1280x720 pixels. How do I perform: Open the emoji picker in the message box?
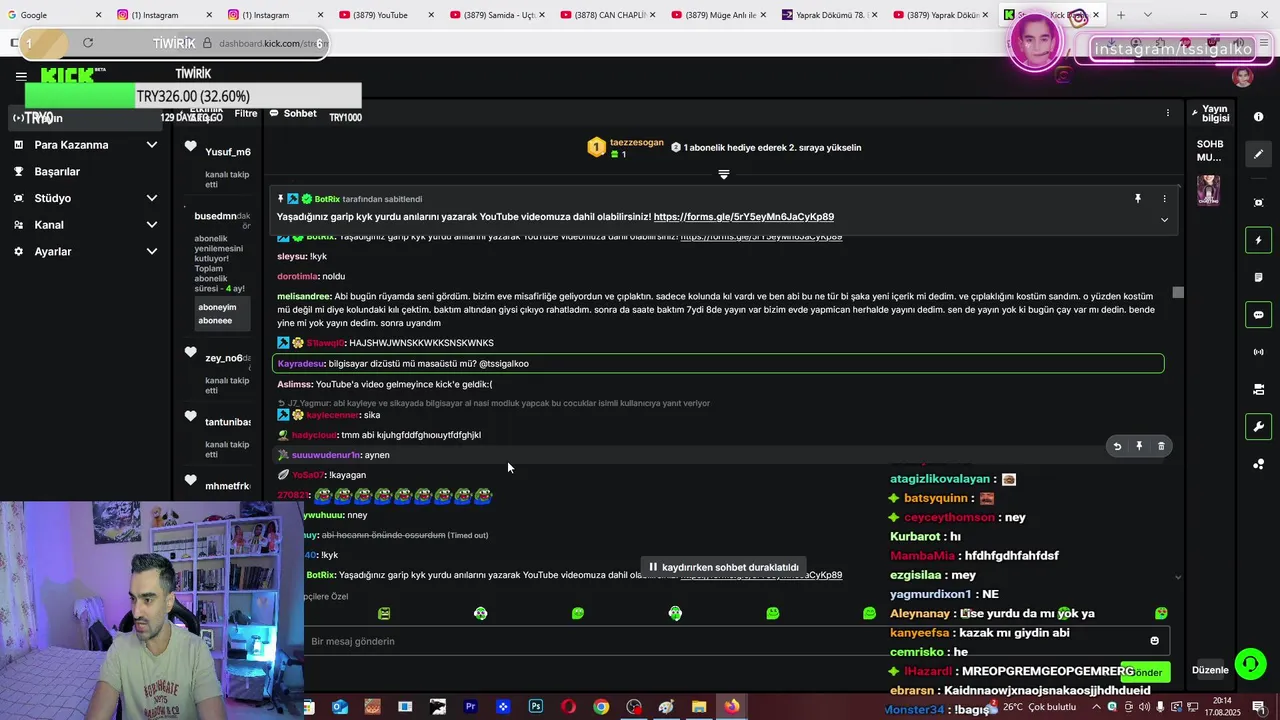tap(1154, 641)
